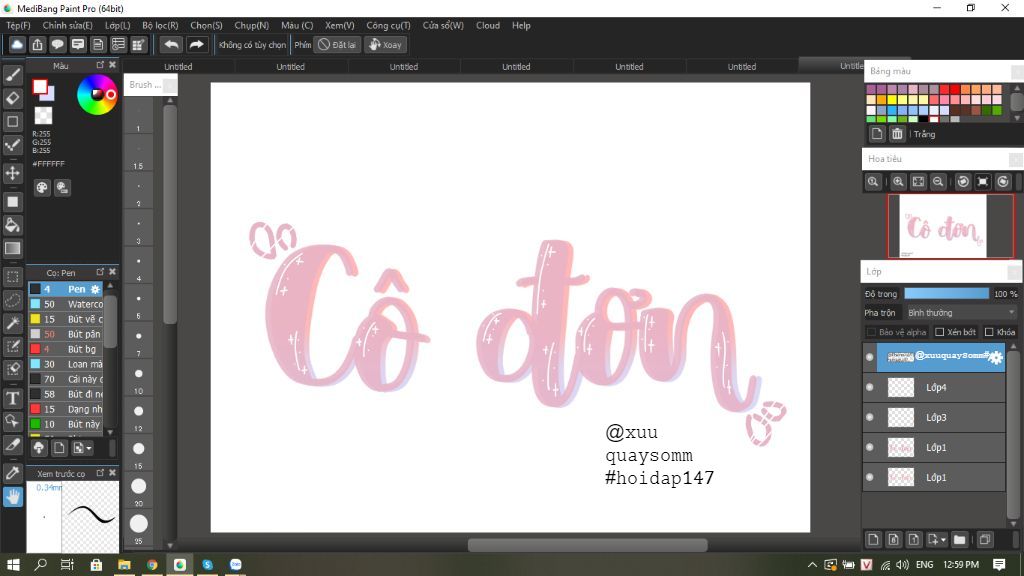1024x576 pixels.
Task: Click the Redo arrow in toolbar
Action: (x=196, y=44)
